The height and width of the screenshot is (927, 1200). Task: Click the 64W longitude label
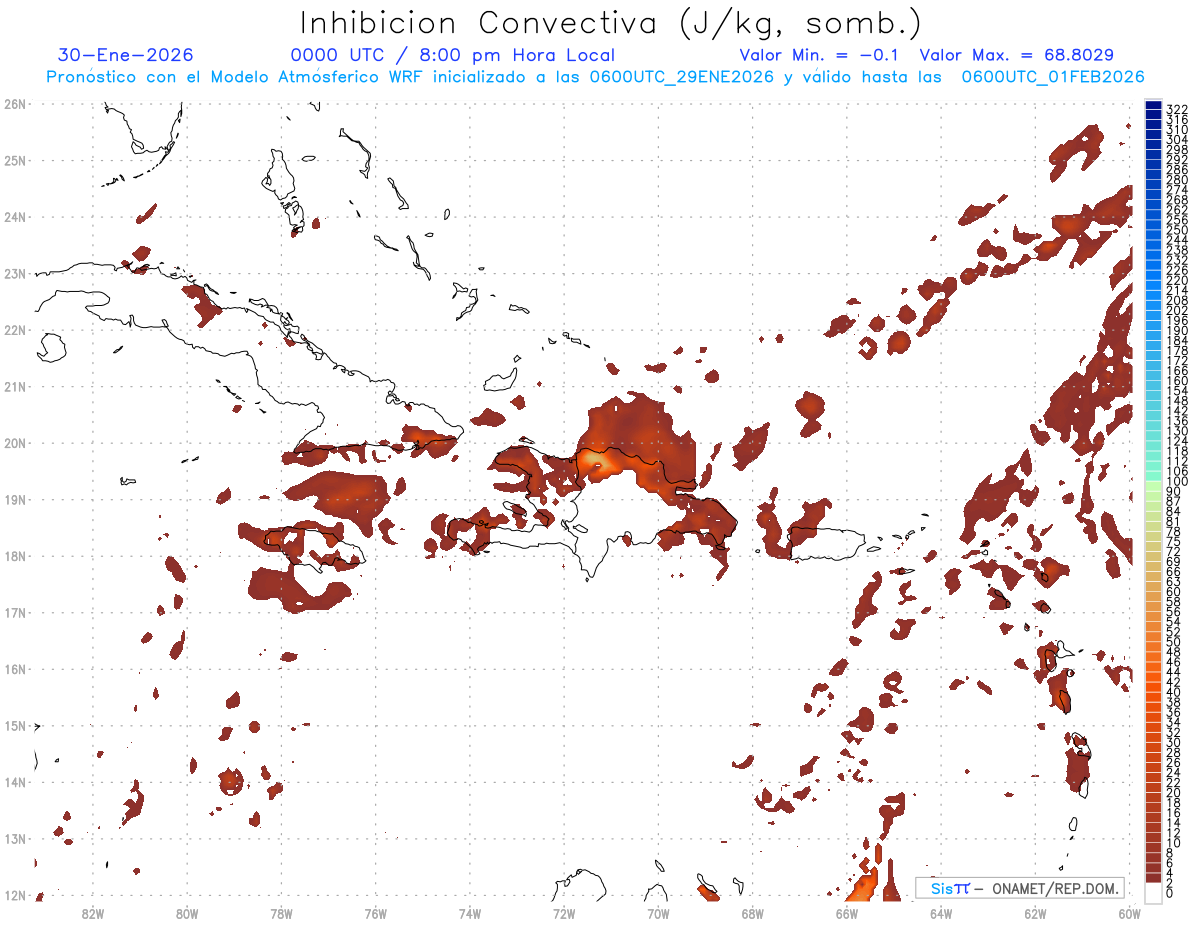(941, 913)
